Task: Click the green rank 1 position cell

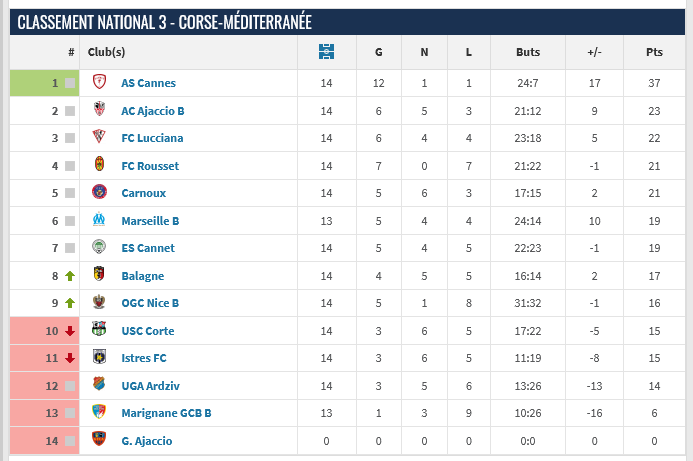Action: (x=44, y=83)
